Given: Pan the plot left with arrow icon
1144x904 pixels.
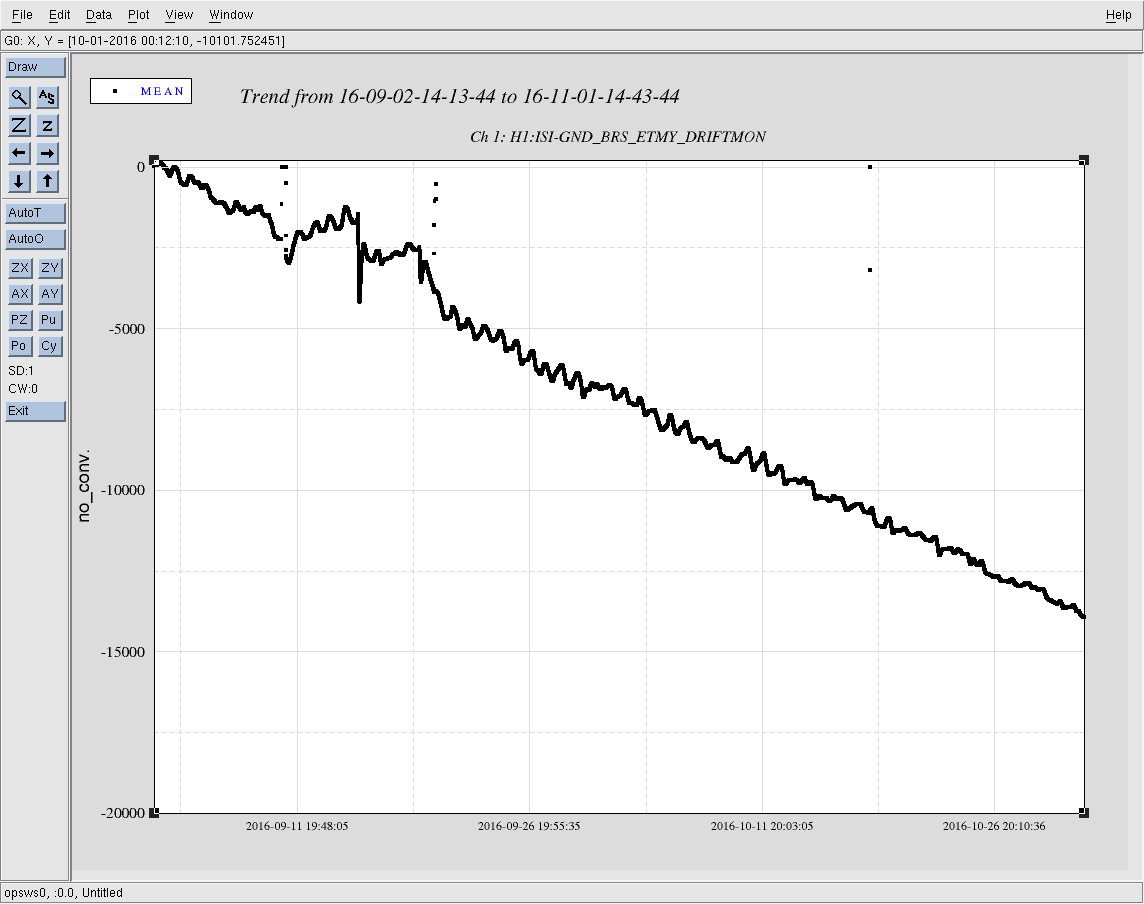Looking at the screenshot, I should coord(19,153).
